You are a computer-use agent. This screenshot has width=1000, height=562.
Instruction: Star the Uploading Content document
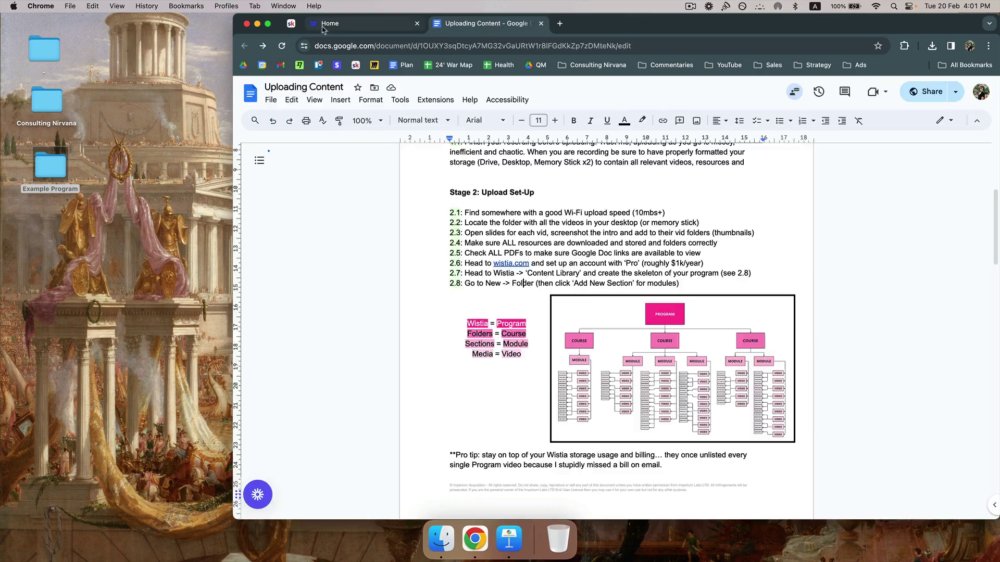coord(358,87)
